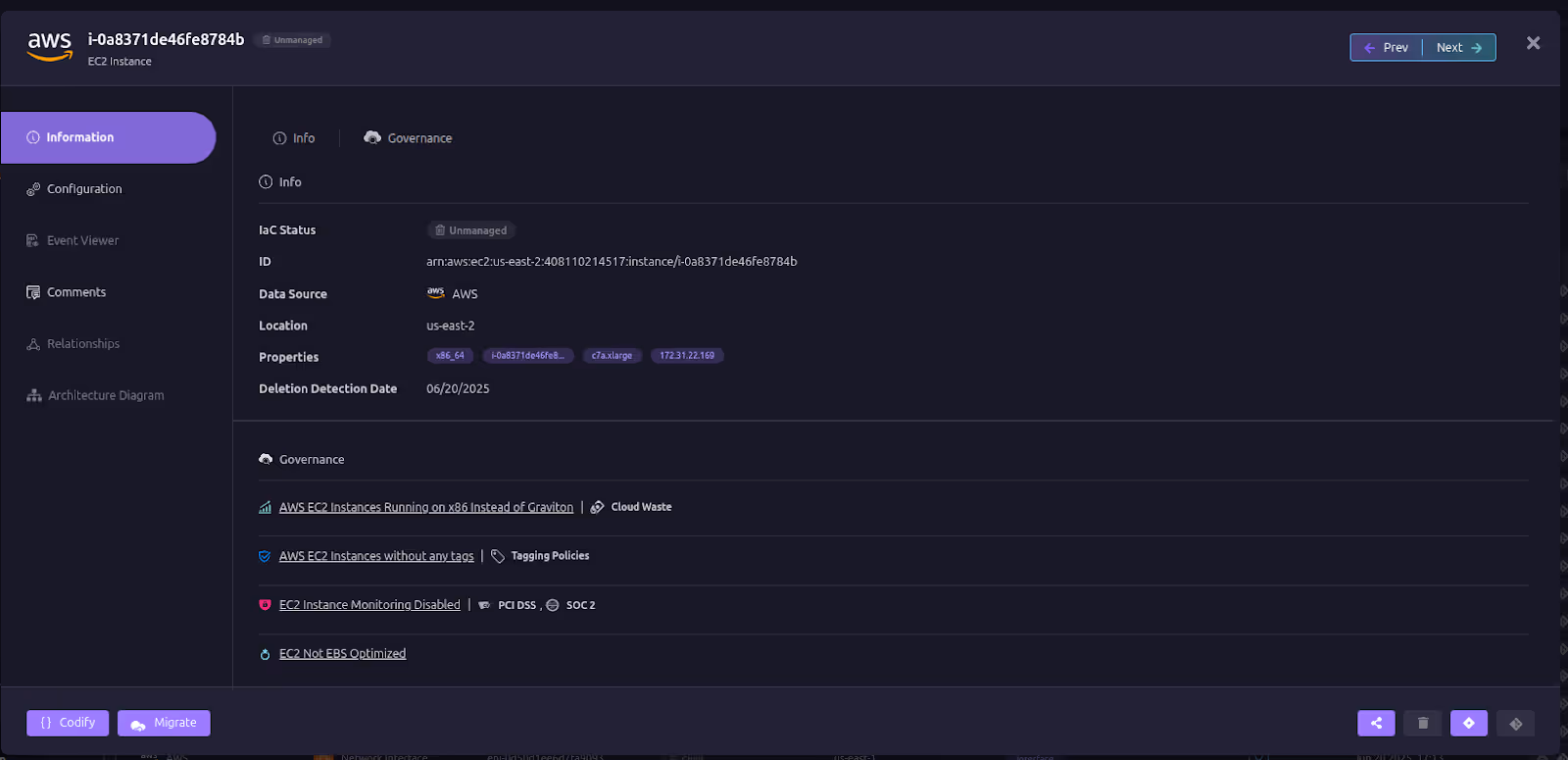Click the i-0a8371de46fe8... property chip
This screenshot has width=1568, height=760.
coord(527,356)
